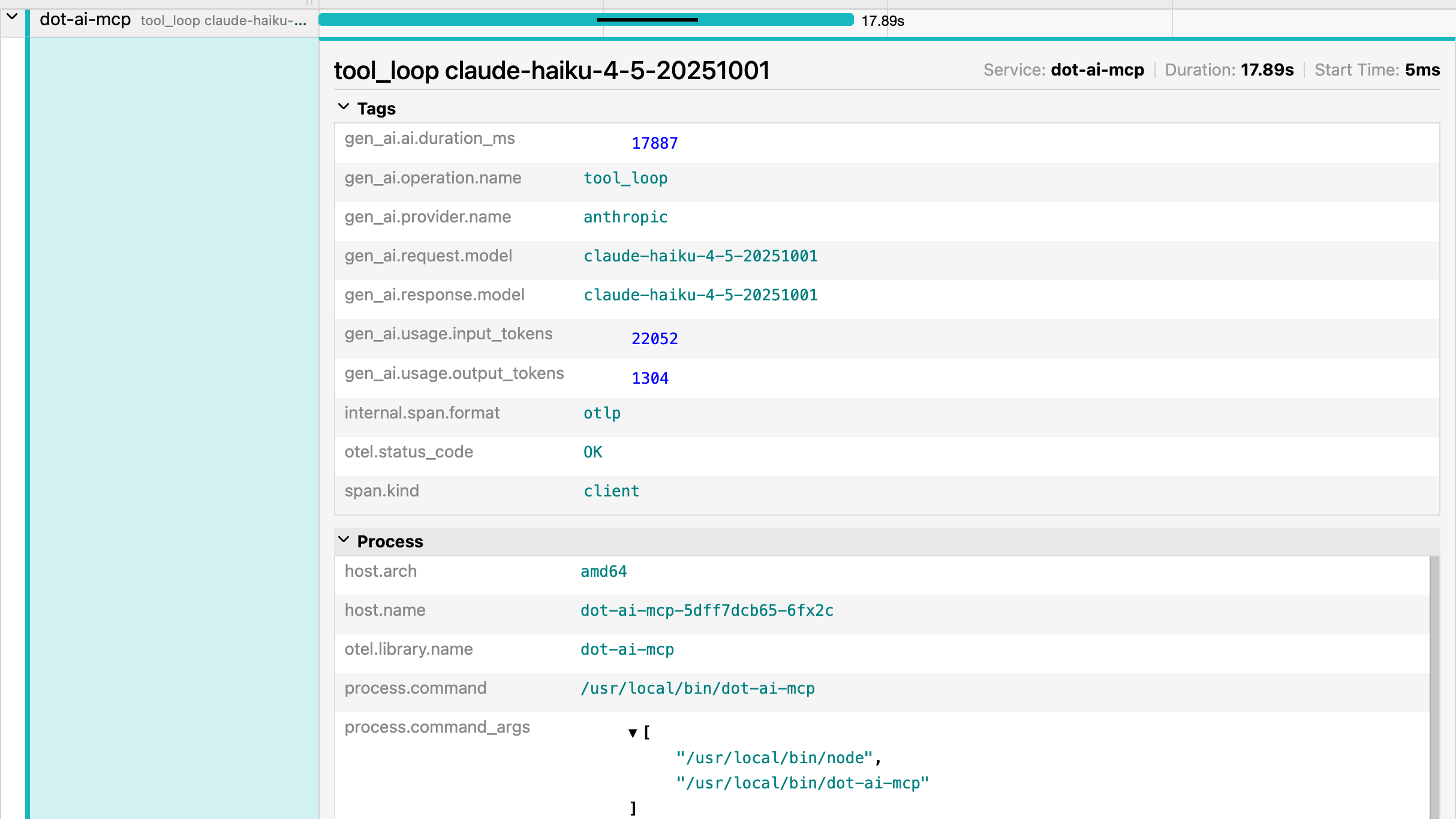Image resolution: width=1456 pixels, height=819 pixels.
Task: Collapse the process.command_args JSON array triangle
Action: pyautogui.click(x=632, y=733)
